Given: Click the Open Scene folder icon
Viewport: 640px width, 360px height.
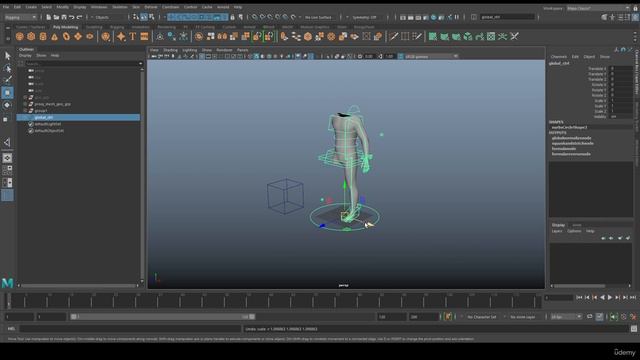Looking at the screenshot, I should click(56, 17).
